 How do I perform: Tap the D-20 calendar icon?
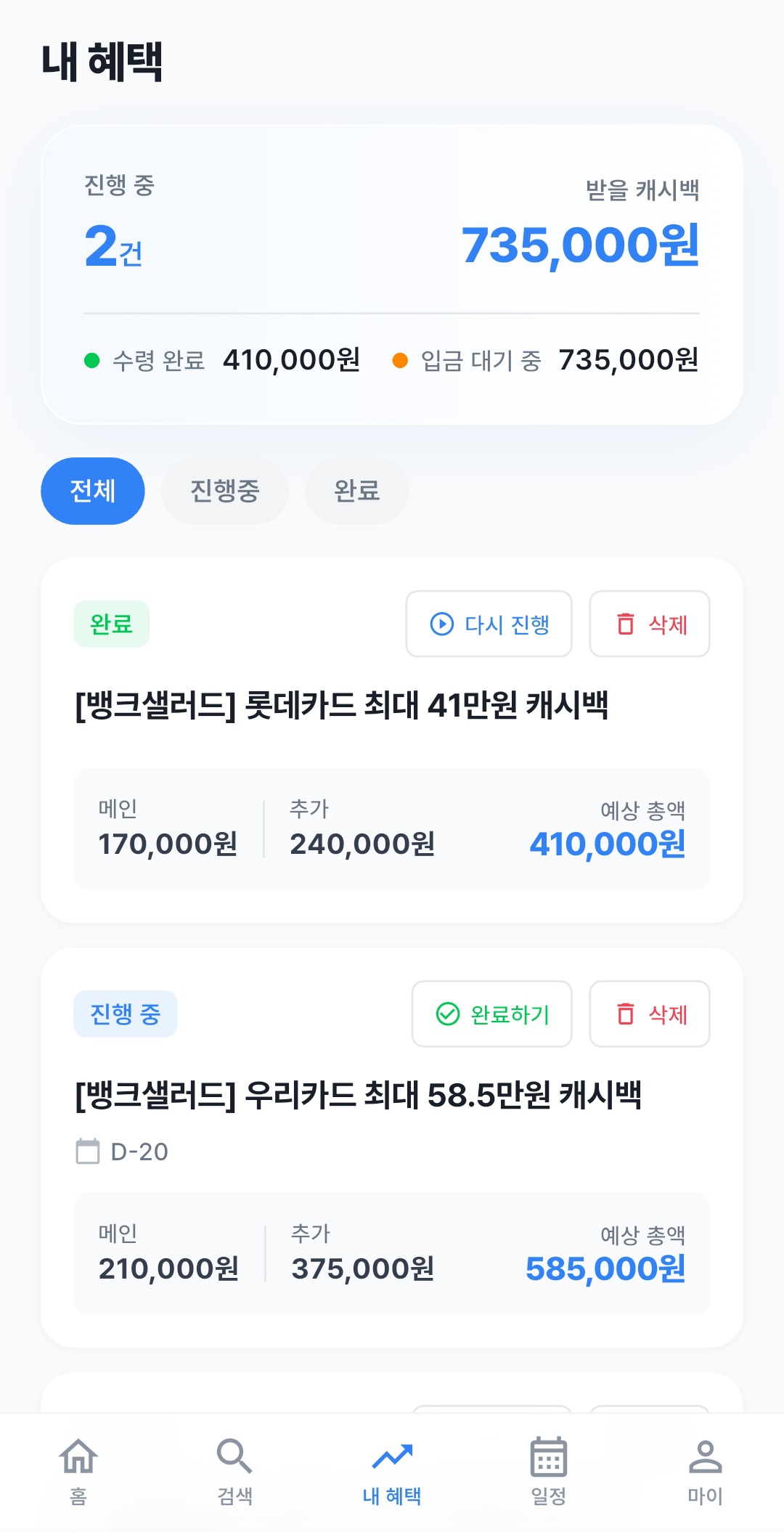coord(88,1152)
